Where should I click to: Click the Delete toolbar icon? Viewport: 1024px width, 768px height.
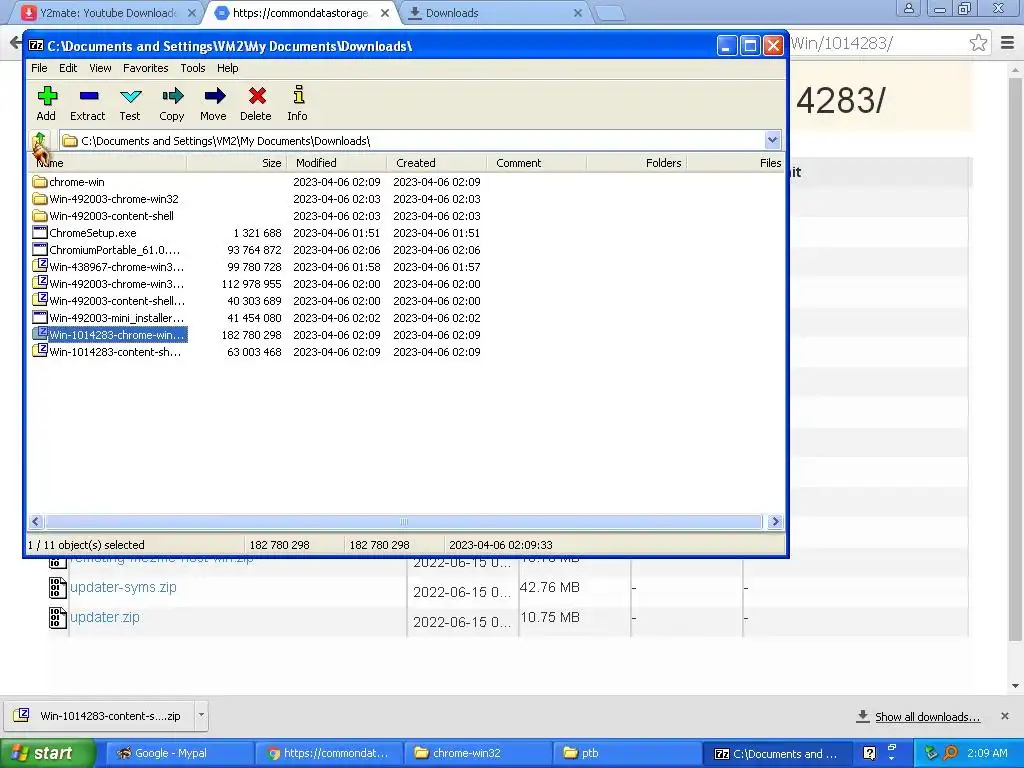tap(256, 103)
